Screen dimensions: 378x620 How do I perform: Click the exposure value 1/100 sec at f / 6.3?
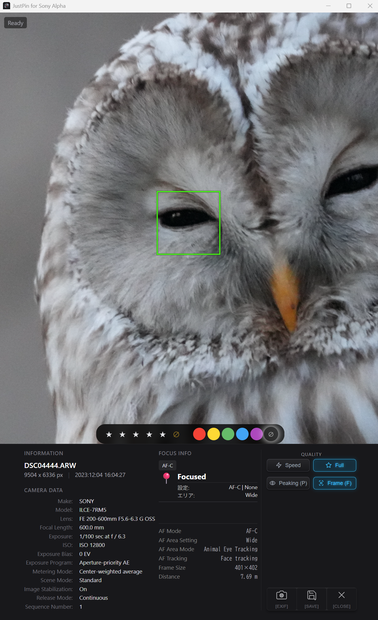(x=102, y=537)
